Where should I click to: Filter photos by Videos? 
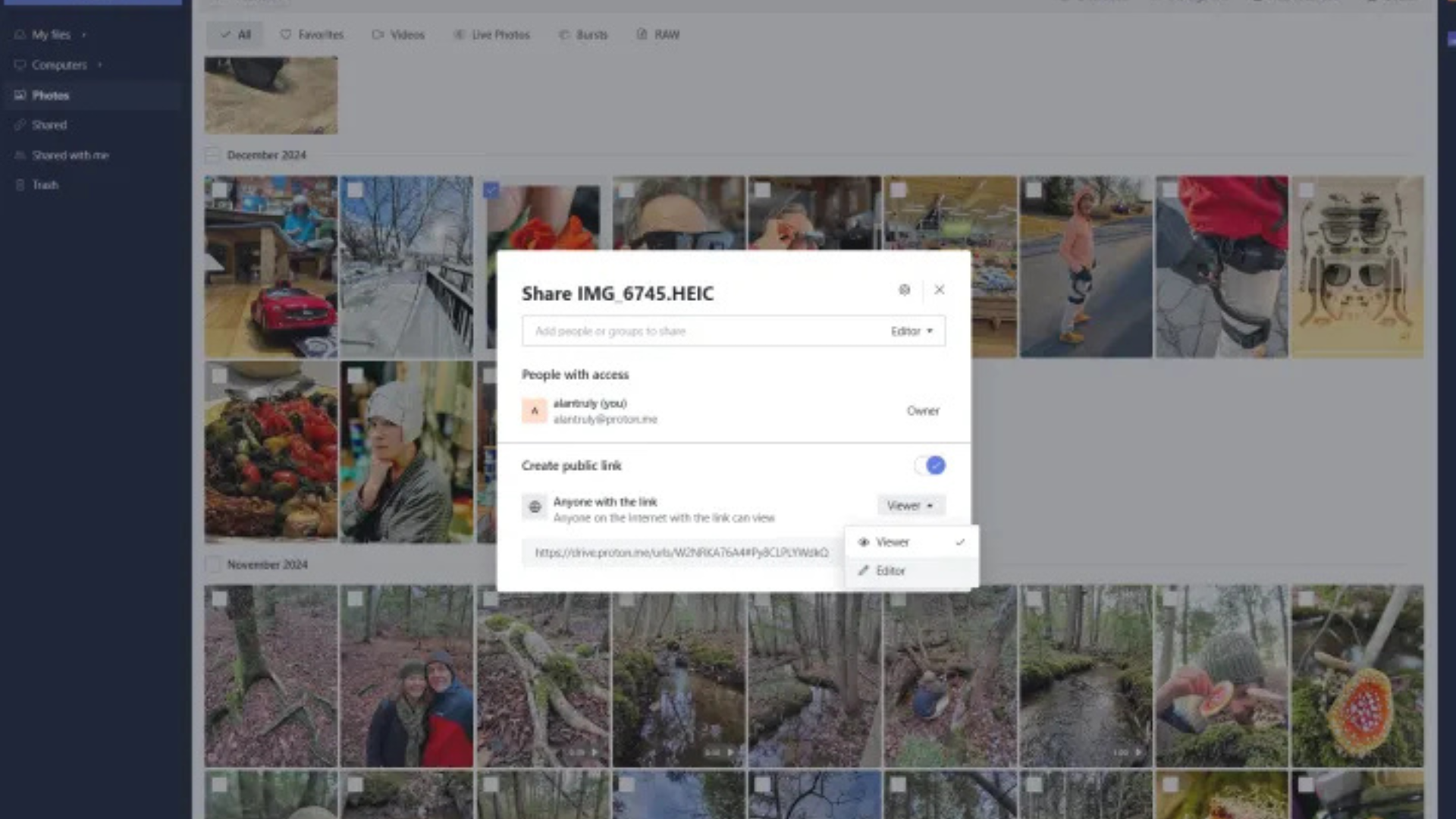398,35
